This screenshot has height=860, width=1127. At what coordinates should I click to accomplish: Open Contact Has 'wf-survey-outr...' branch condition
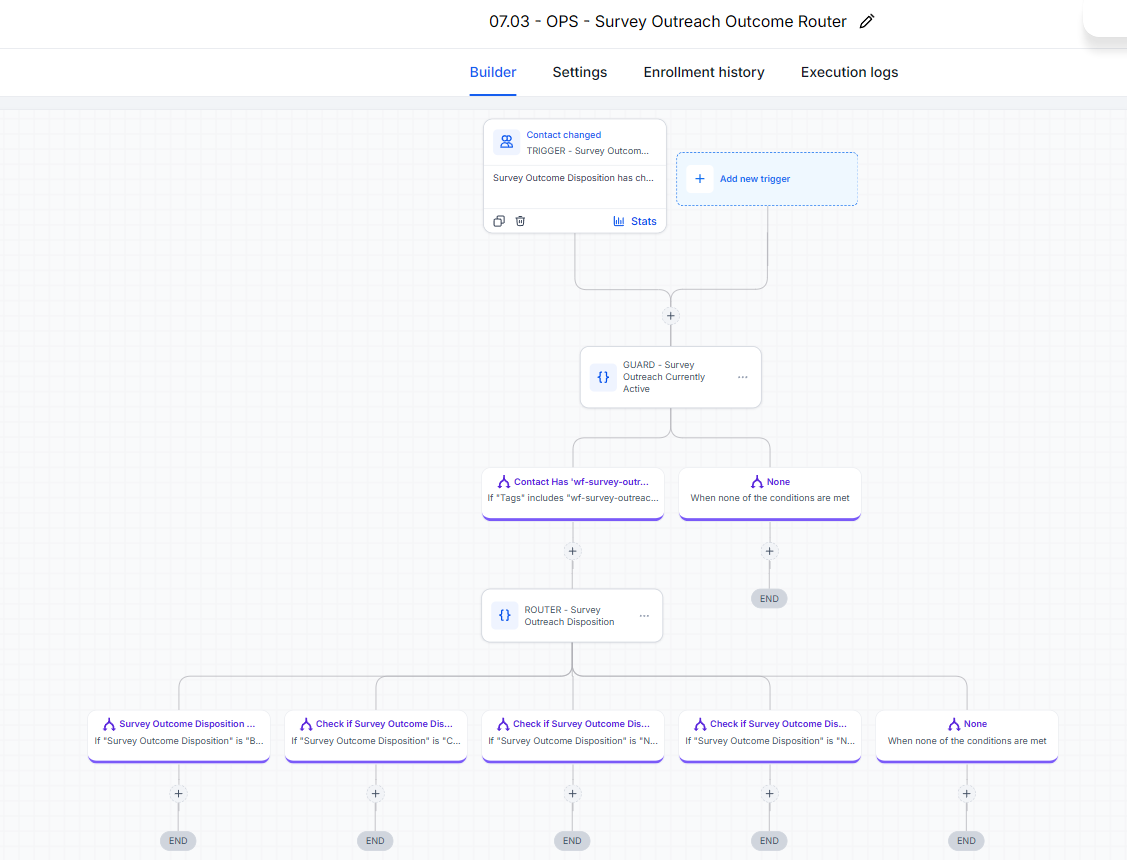click(573, 494)
